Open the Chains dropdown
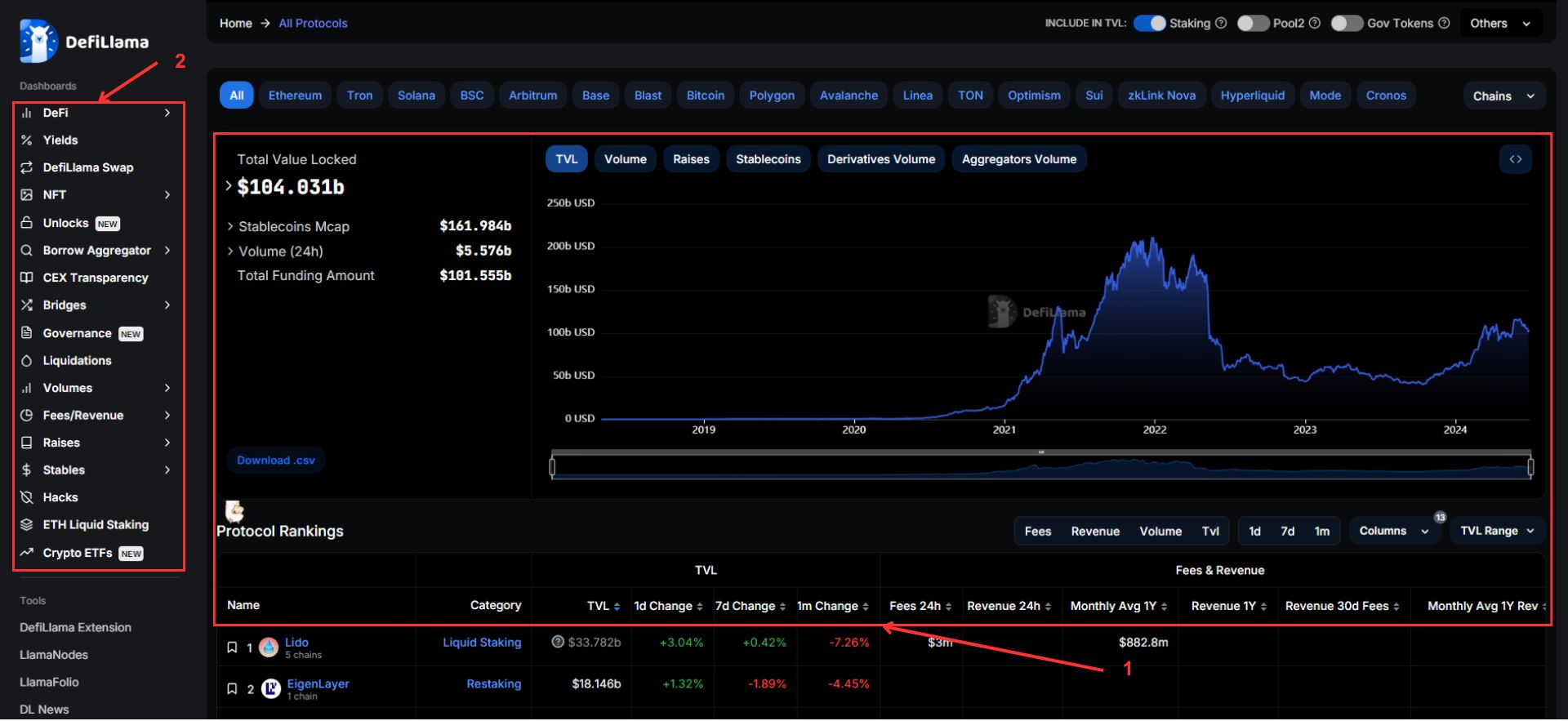 1503,96
